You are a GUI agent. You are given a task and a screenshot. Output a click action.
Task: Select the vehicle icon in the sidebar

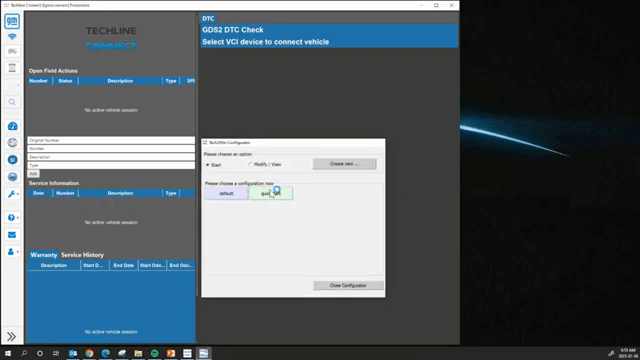[12, 51]
